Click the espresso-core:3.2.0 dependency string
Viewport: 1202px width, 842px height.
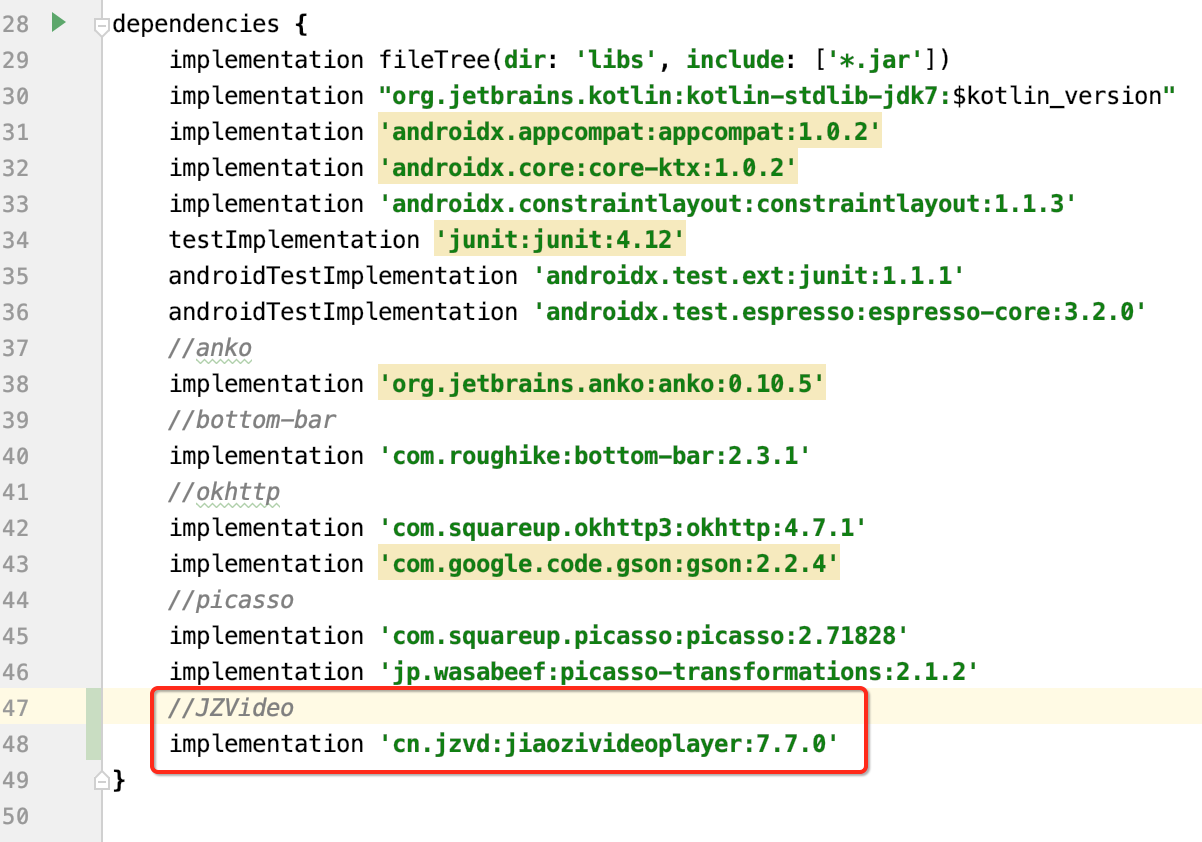pos(838,312)
